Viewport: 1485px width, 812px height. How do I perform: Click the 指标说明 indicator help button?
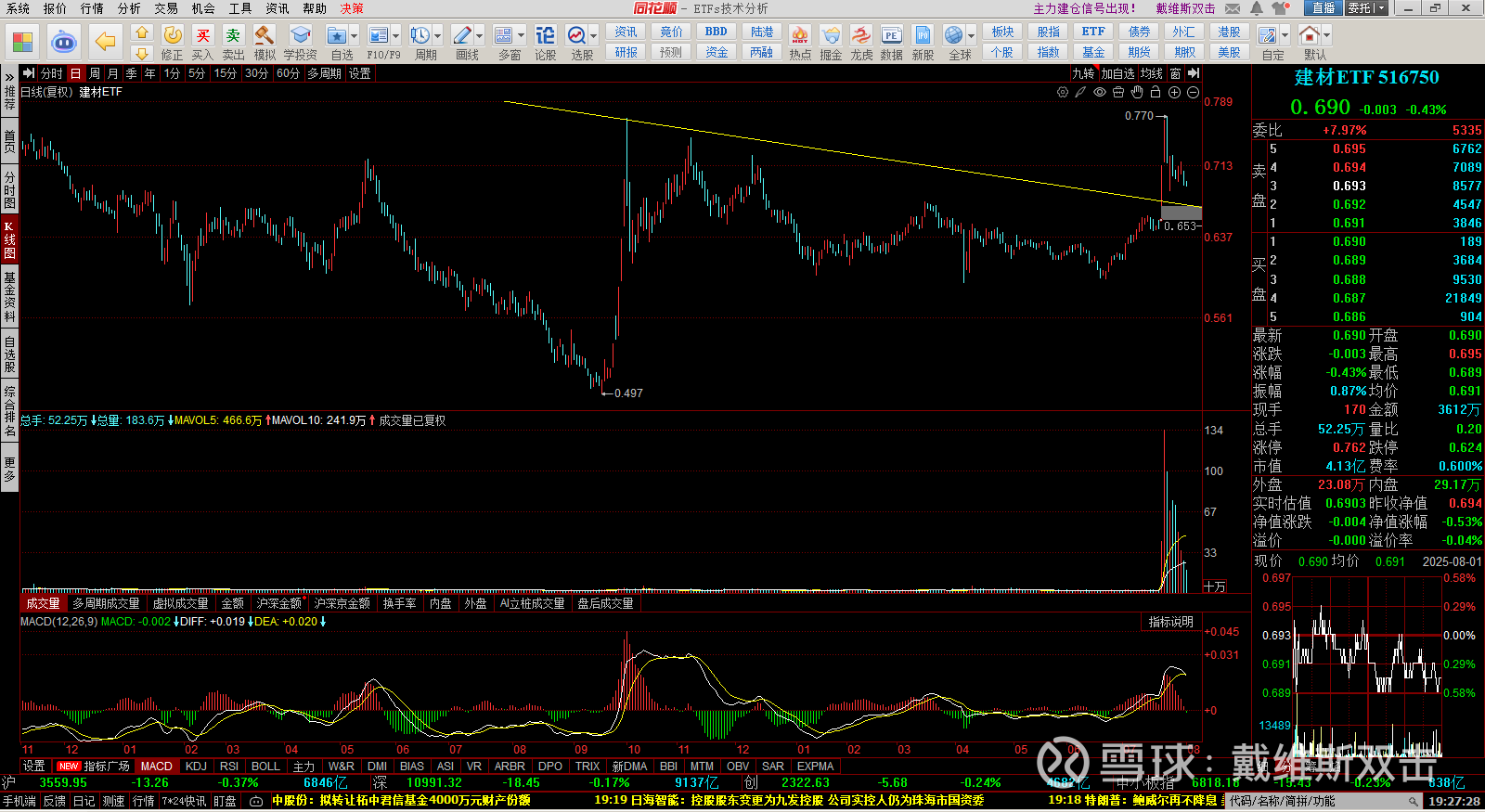[1171, 622]
